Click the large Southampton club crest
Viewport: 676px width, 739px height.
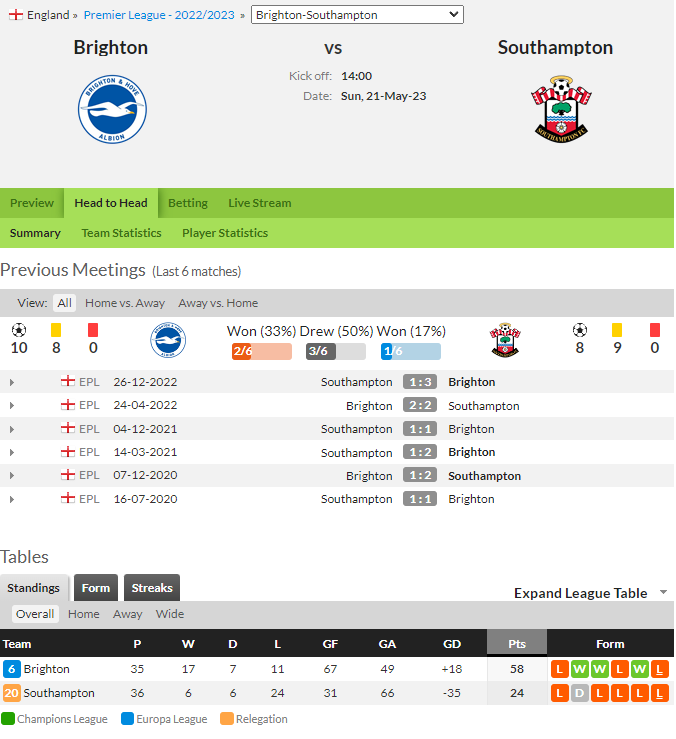(x=561, y=109)
